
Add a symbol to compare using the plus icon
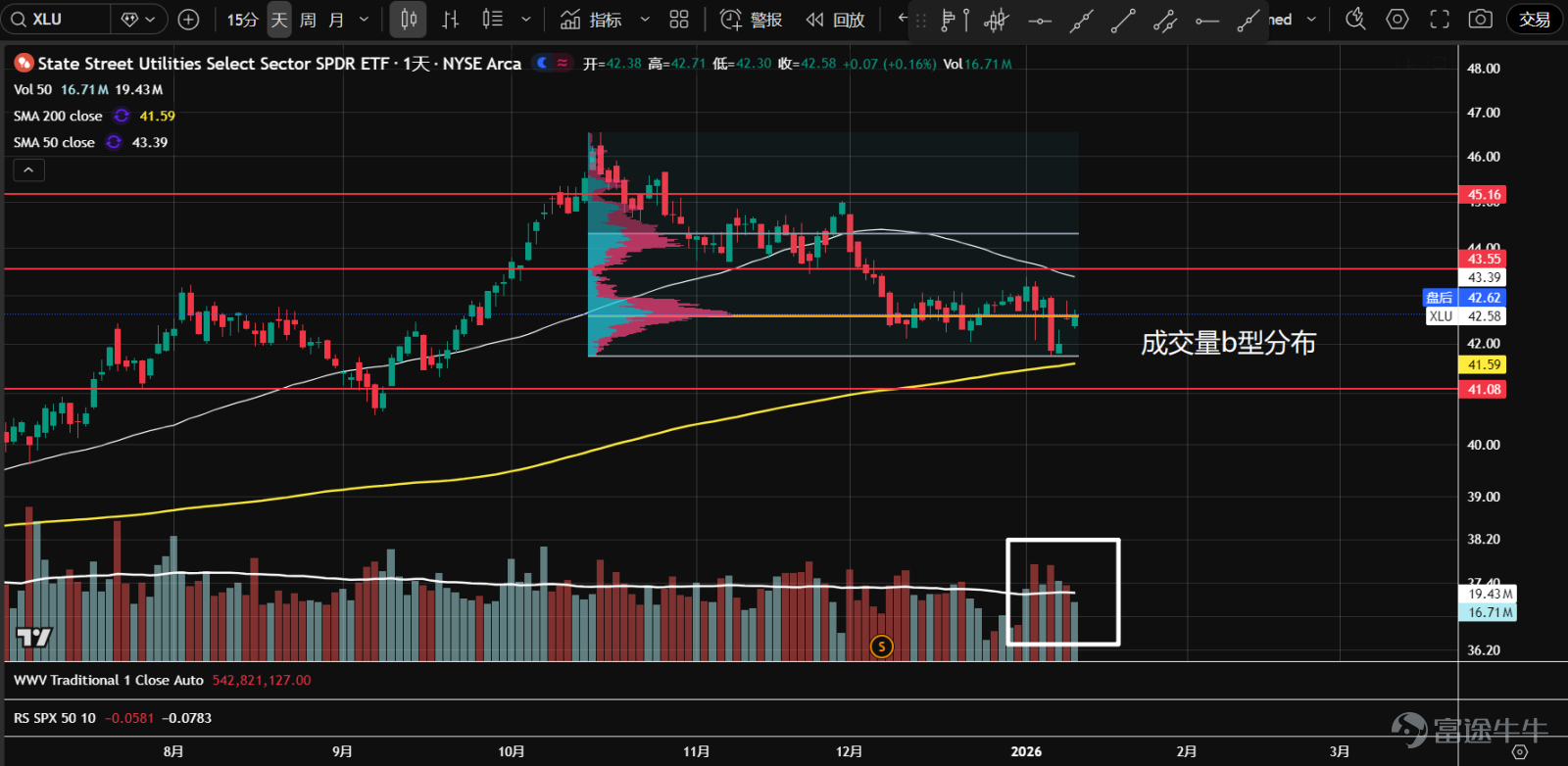point(189,20)
